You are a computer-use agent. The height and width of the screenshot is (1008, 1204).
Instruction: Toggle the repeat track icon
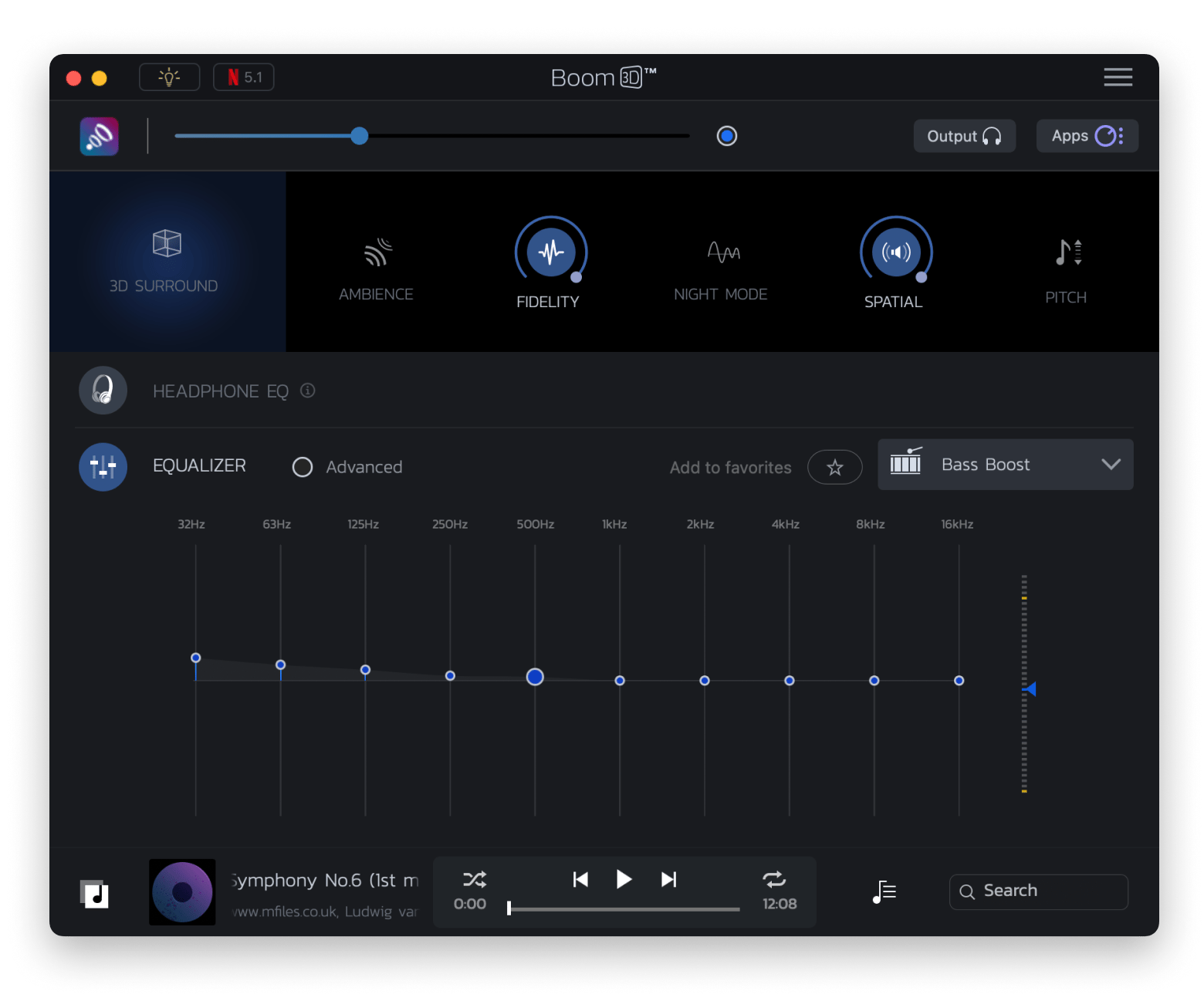(774, 879)
